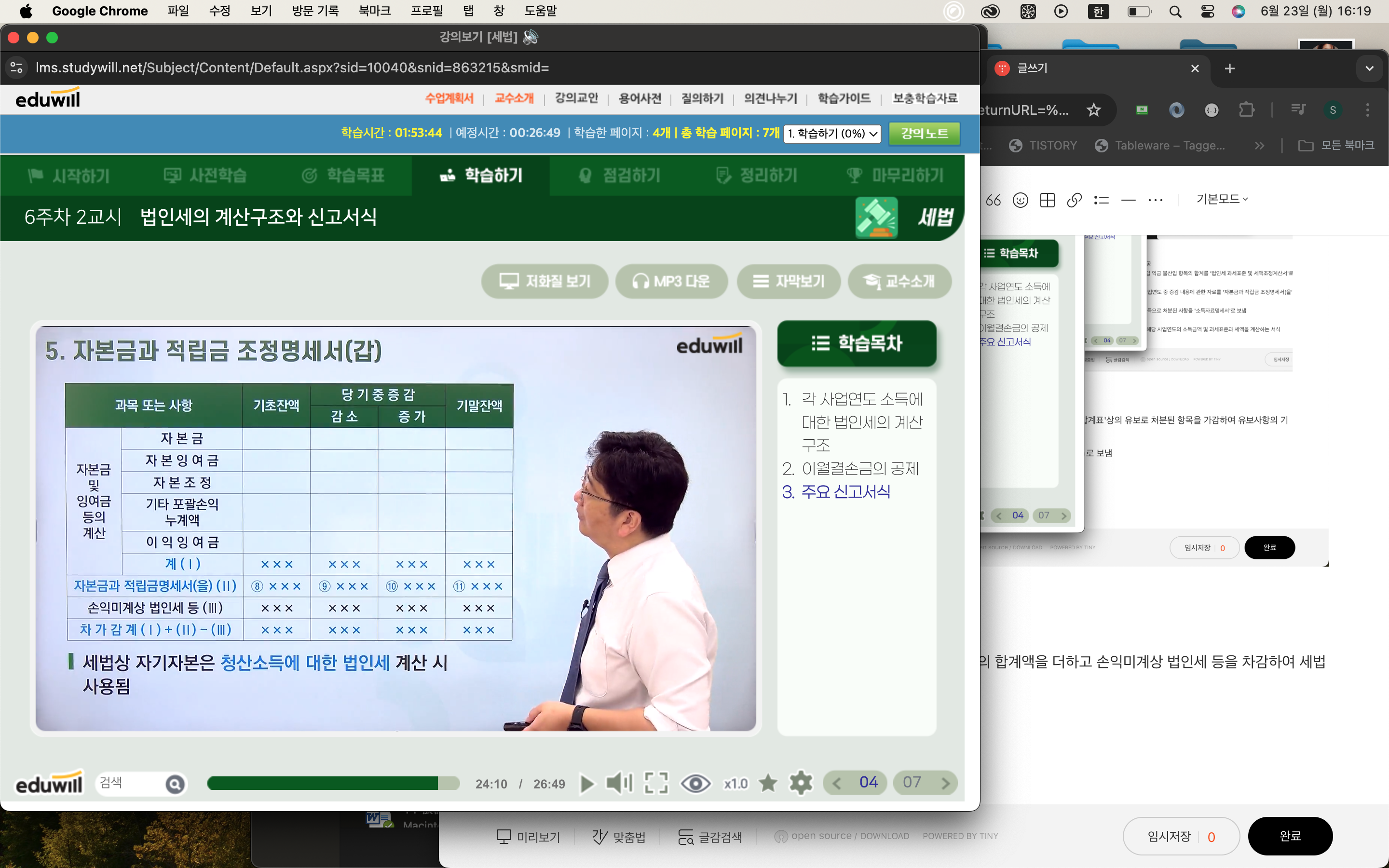This screenshot has height=868, width=1389.
Task: Expand the 기본모드 editor mode dropdown
Action: 1221,199
